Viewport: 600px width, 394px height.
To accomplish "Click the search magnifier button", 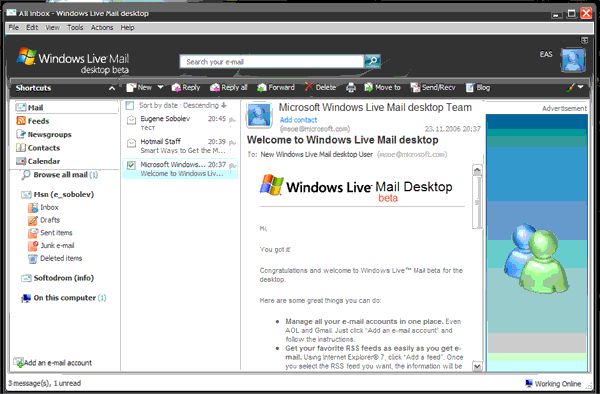I will pos(372,61).
